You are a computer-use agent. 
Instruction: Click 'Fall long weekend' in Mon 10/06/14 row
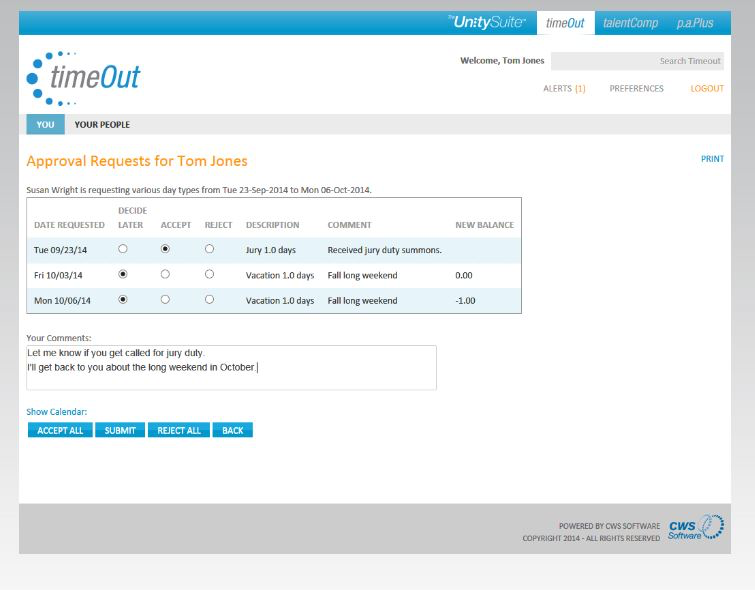pos(363,301)
